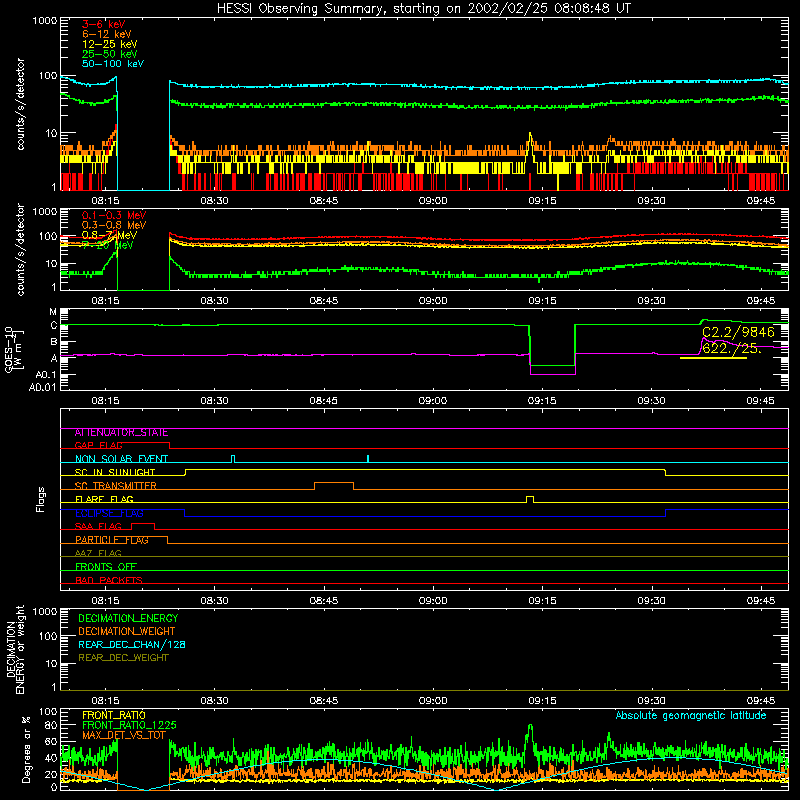This screenshot has height=800, width=800.
Task: Click the 0.3-0.8 MeV legend label
Action: (x=114, y=225)
